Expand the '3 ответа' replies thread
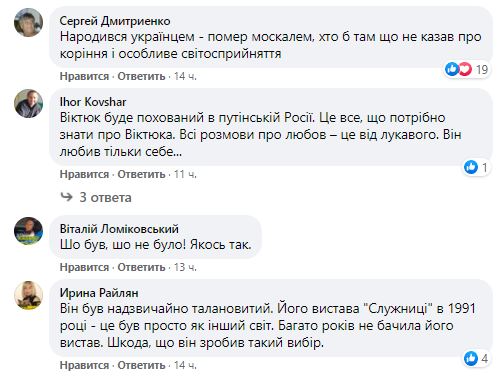The height and width of the screenshot is (381, 501). 105,198
